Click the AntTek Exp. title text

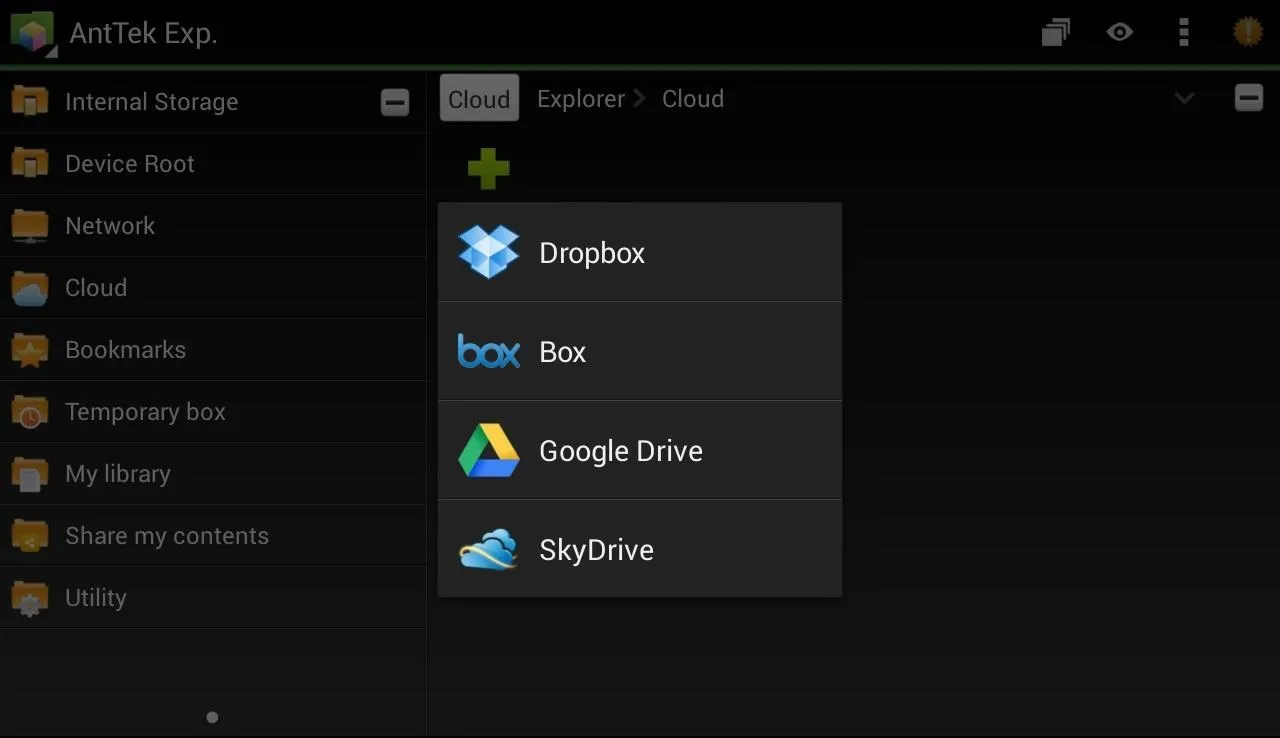tap(143, 33)
